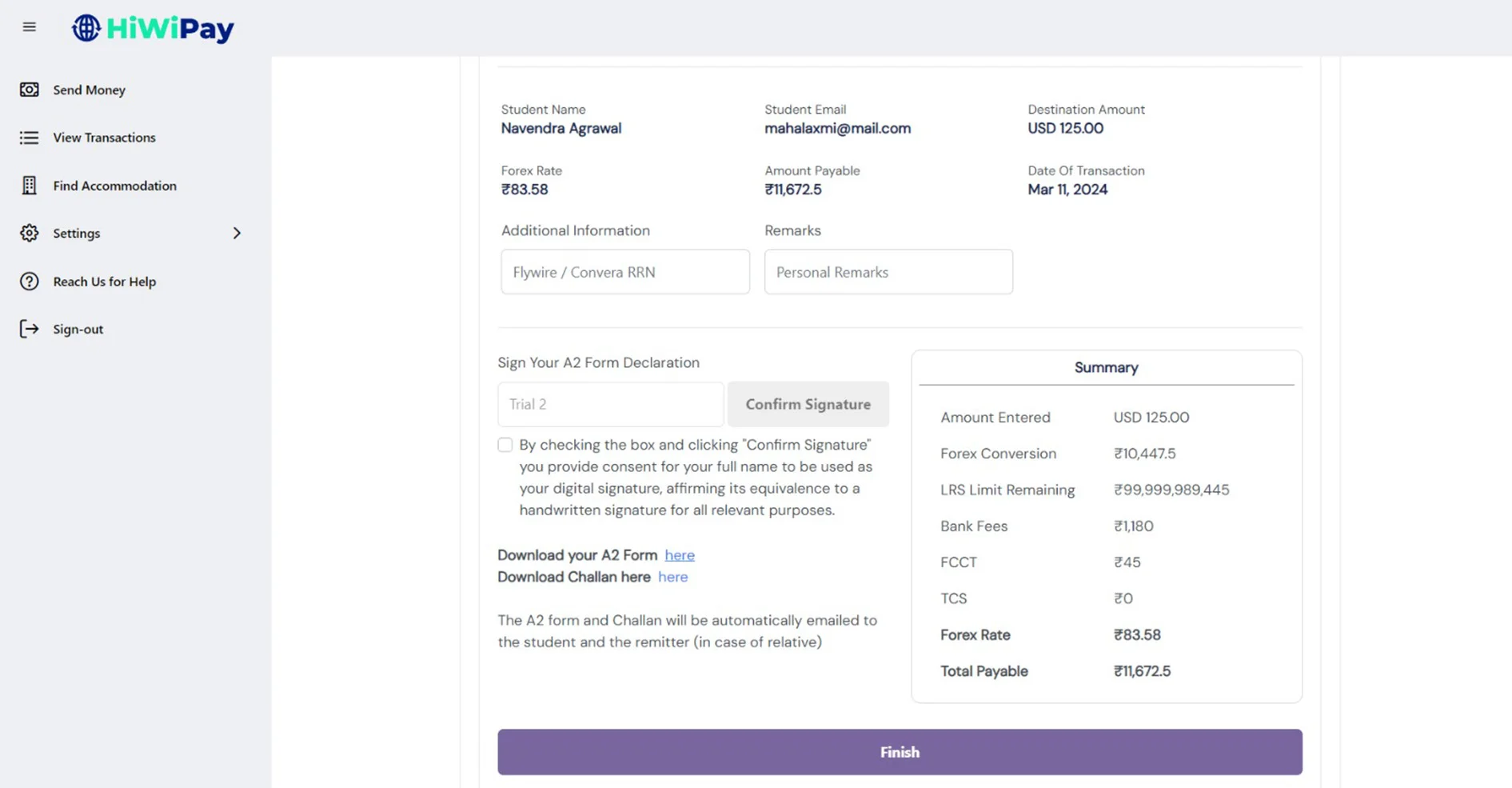This screenshot has height=788, width=1512.
Task: Click the Find Accommodation building icon
Action: (x=30, y=186)
